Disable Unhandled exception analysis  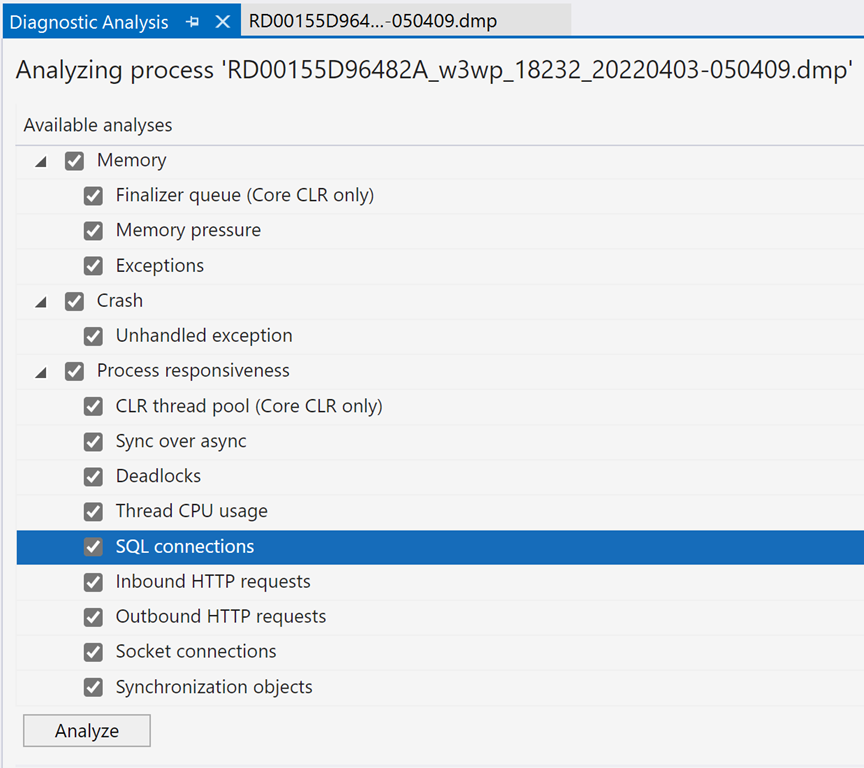[93, 336]
